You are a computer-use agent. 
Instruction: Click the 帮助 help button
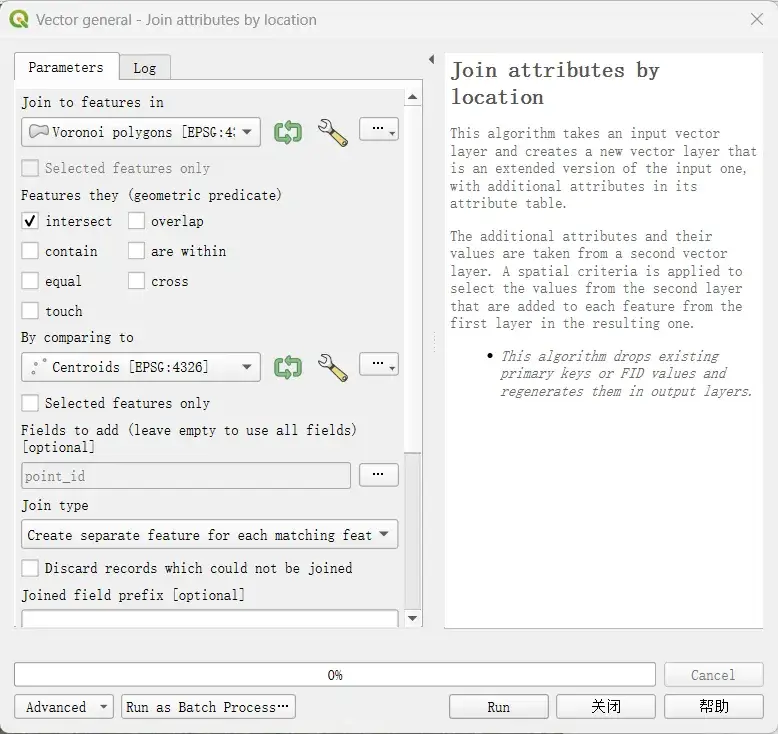(713, 707)
